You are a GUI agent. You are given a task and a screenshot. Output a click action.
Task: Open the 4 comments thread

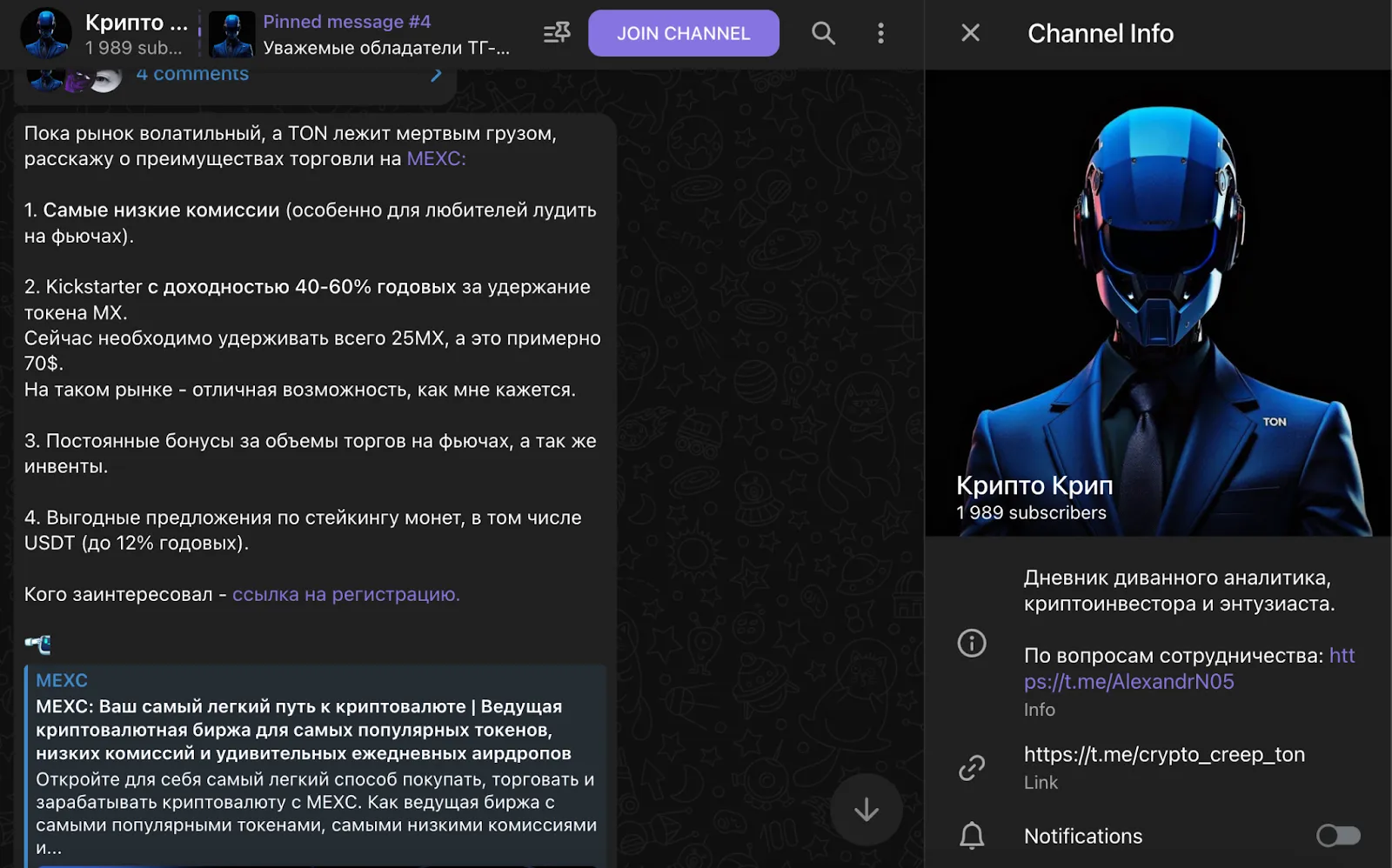192,75
